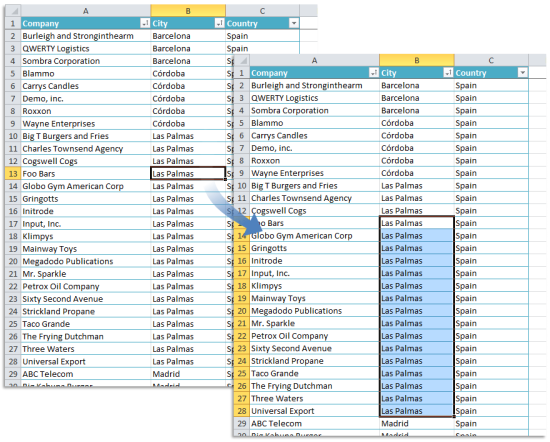Click Globo Gym American Corp, back sheet
Viewport: 550px width, 442px height.
[x=86, y=186]
